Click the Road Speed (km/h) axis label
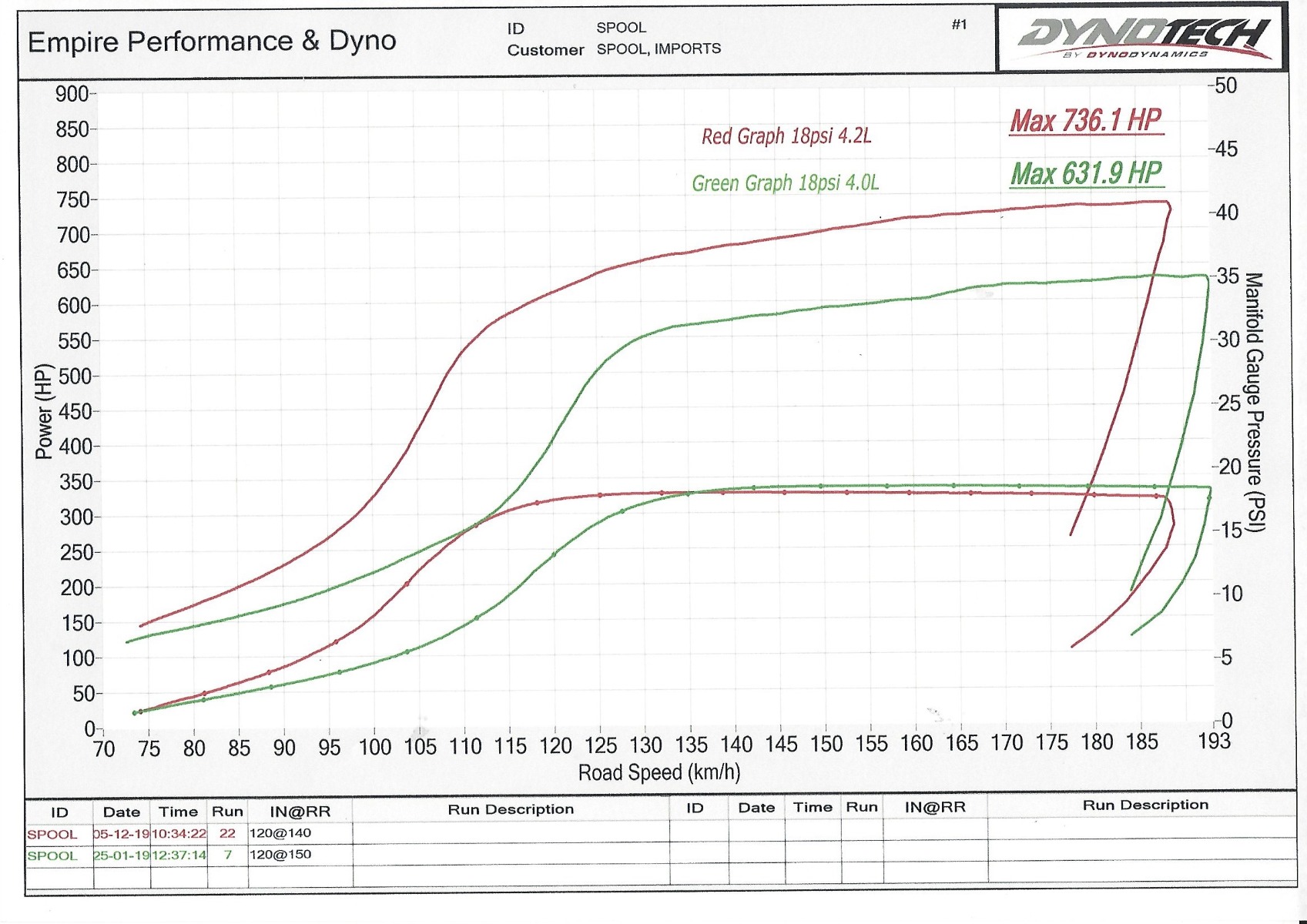The width and height of the screenshot is (1307, 924). click(659, 772)
